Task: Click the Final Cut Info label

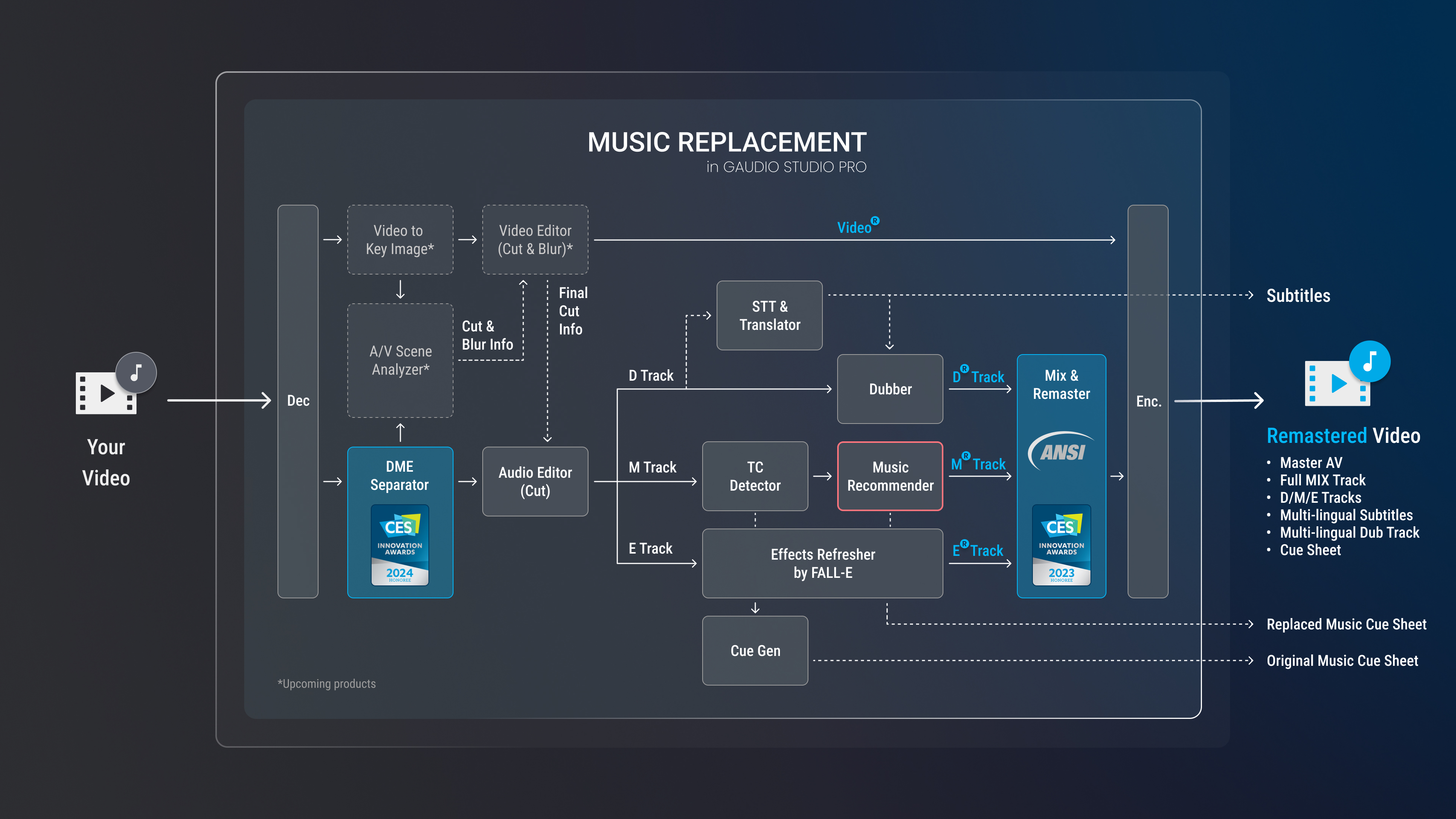Action: [x=573, y=311]
